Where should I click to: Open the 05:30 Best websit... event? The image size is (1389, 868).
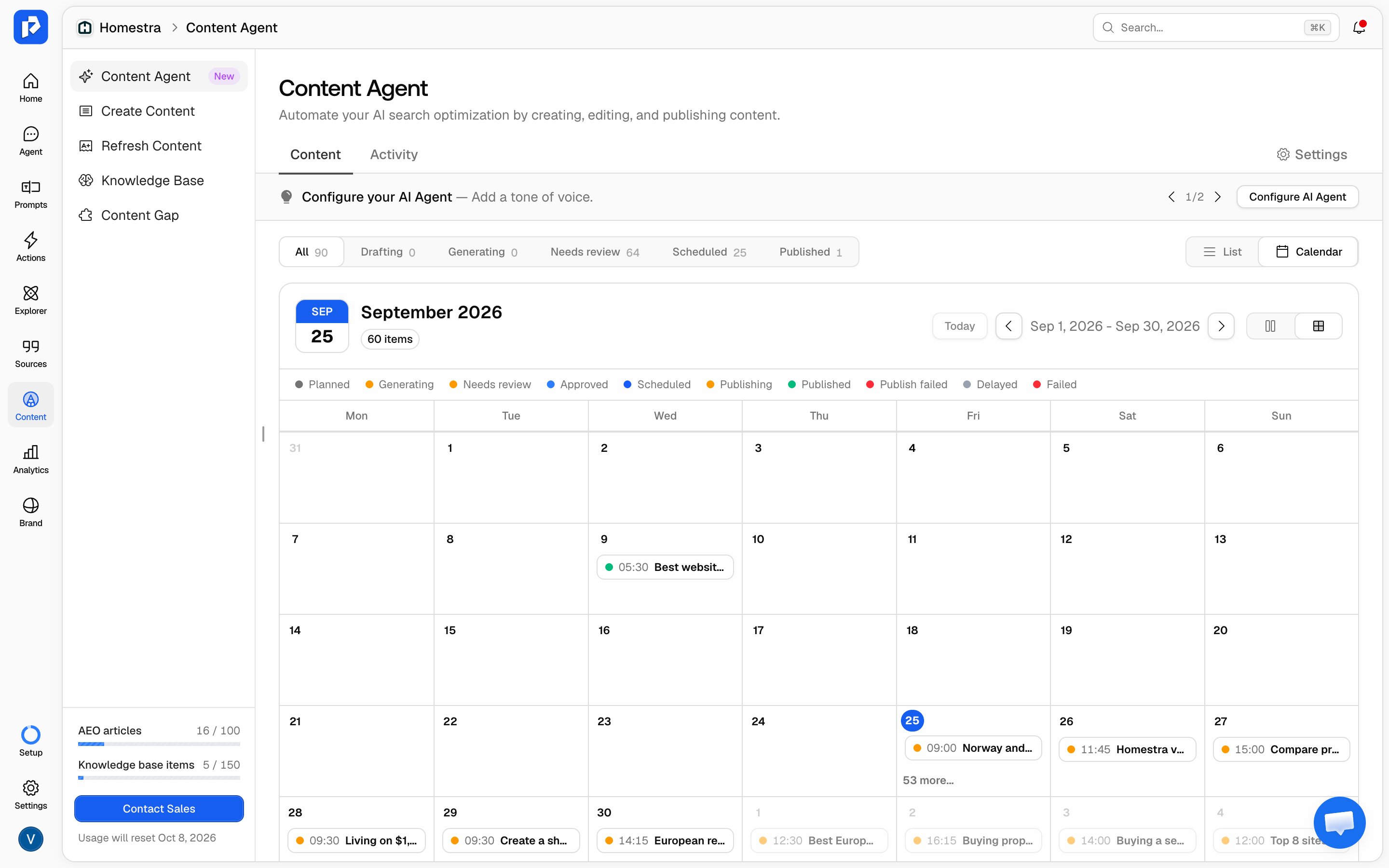665,567
